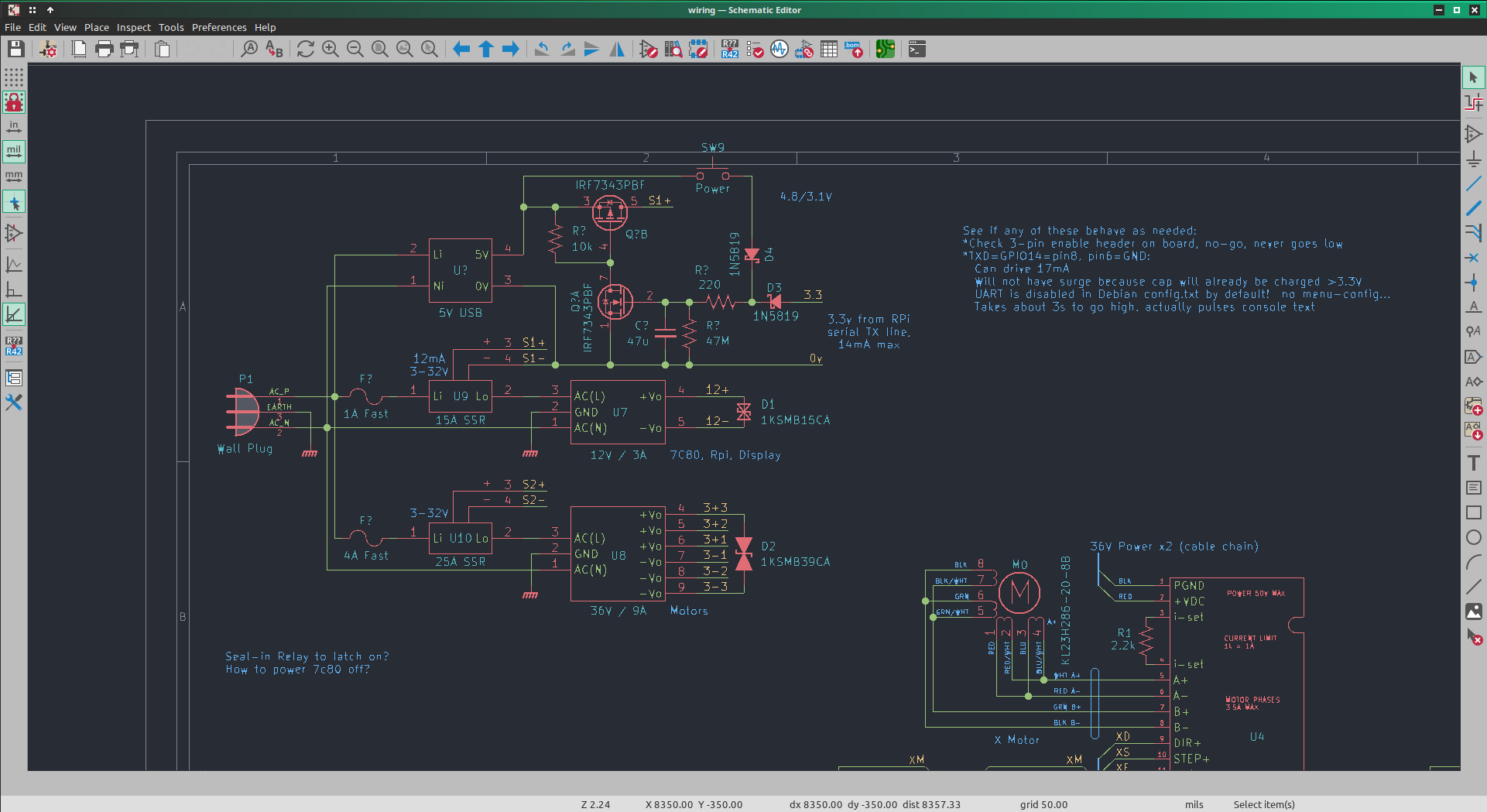This screenshot has width=1487, height=812.
Task: Switch units to mils
Action: click(14, 151)
